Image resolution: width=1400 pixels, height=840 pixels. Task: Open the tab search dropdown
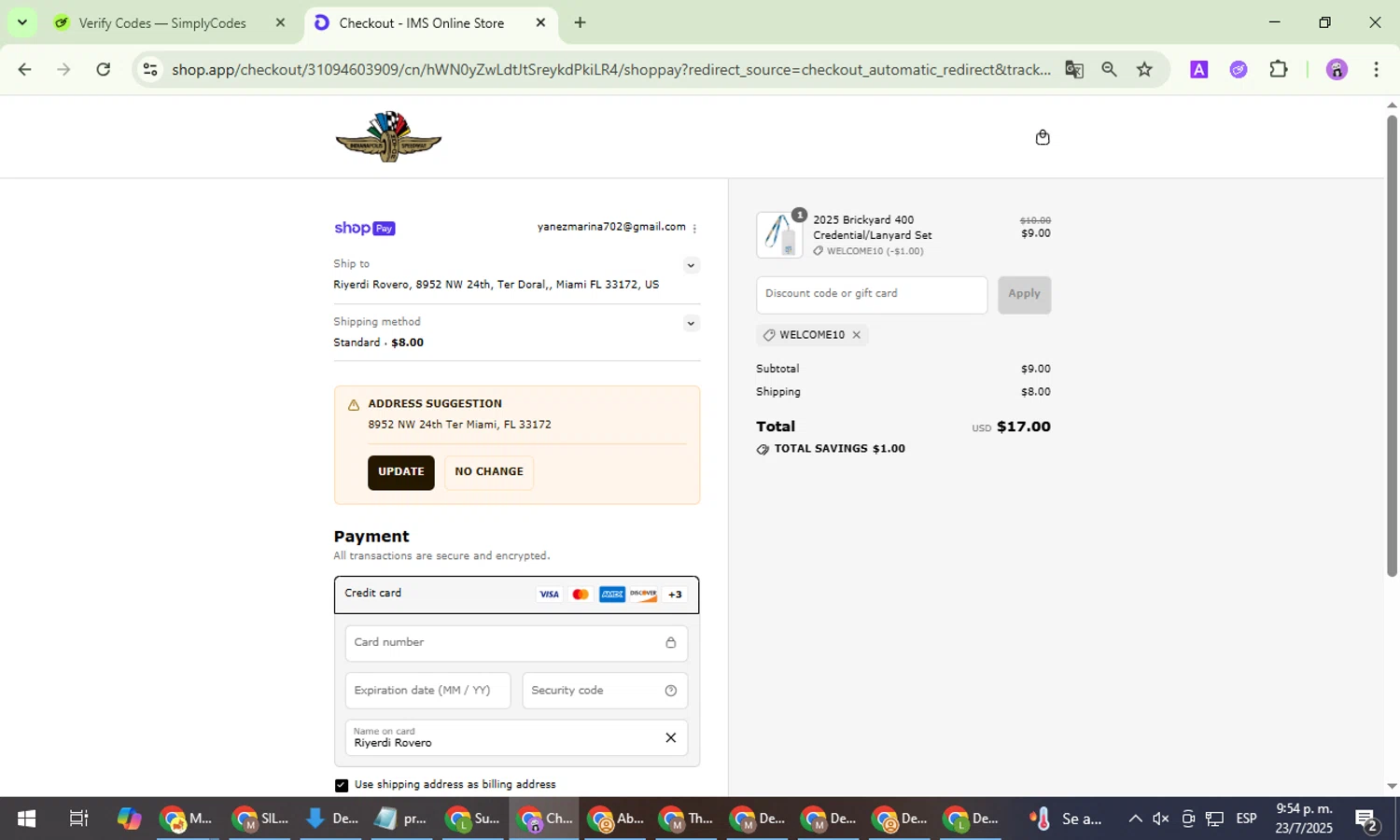(21, 23)
